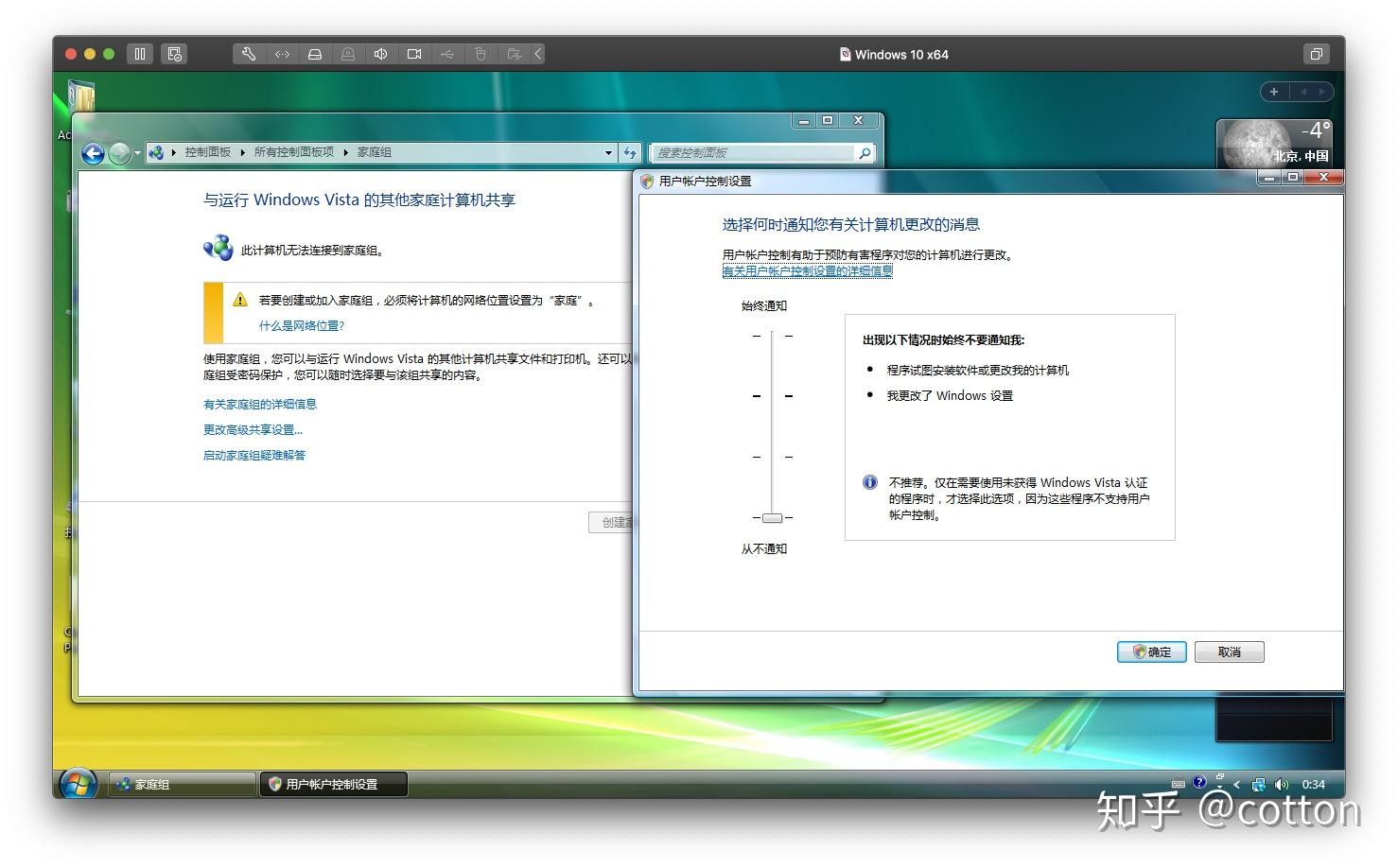This screenshot has width=1398, height=868.
Task: Click the blue help question mark tray icon
Action: point(1199,783)
